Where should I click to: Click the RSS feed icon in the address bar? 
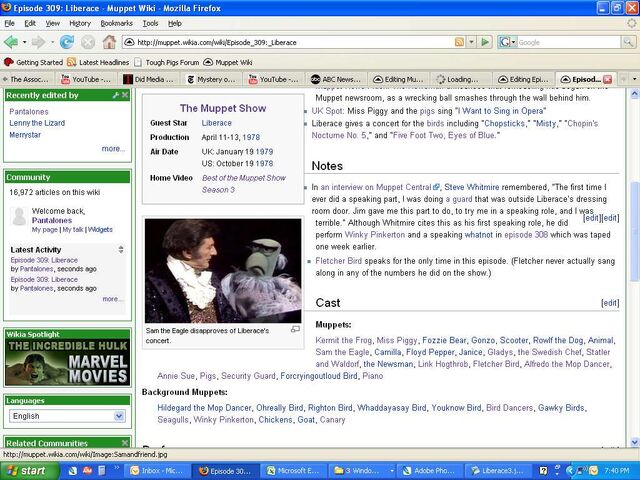pos(459,42)
